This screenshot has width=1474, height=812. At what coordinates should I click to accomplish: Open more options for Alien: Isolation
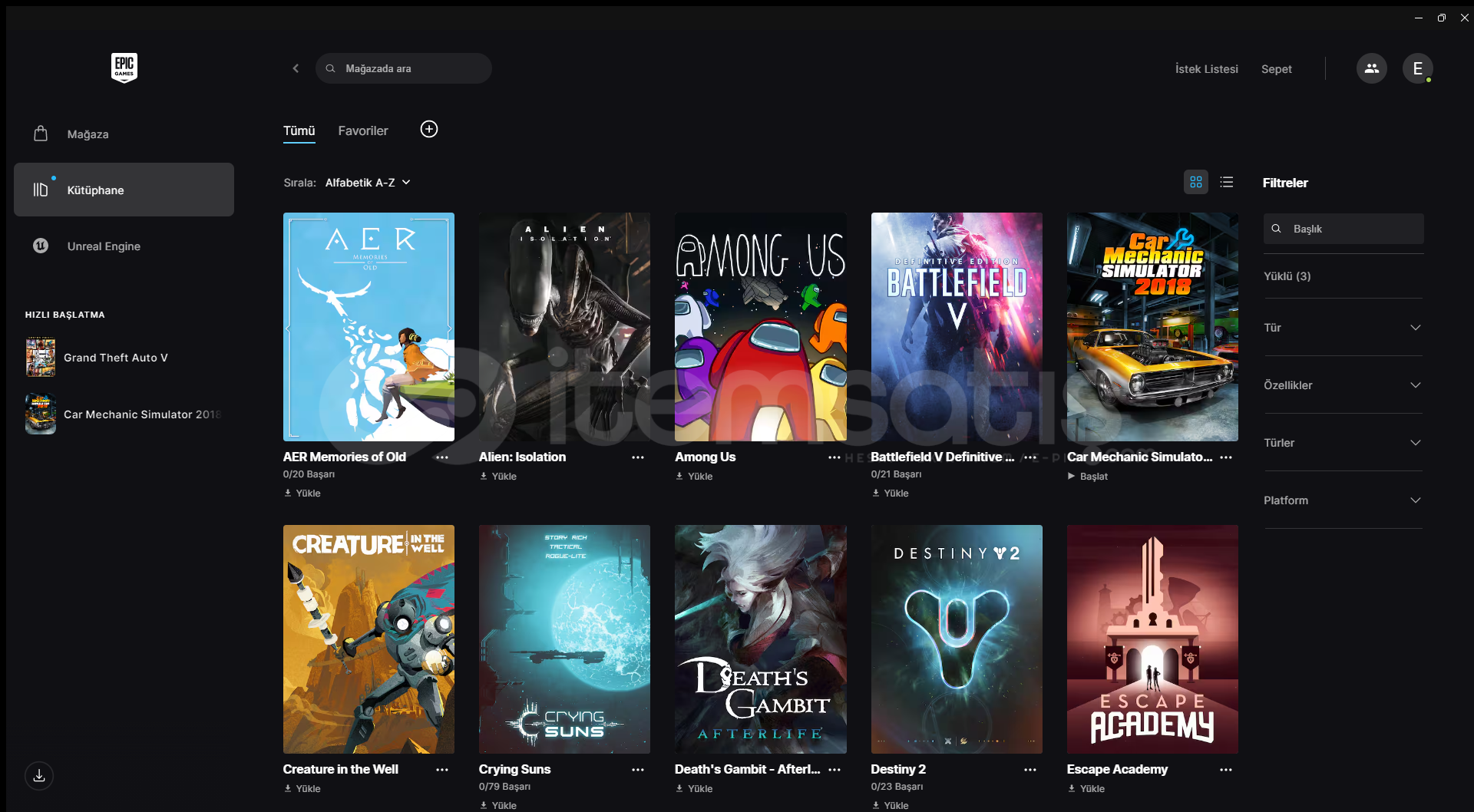638,457
